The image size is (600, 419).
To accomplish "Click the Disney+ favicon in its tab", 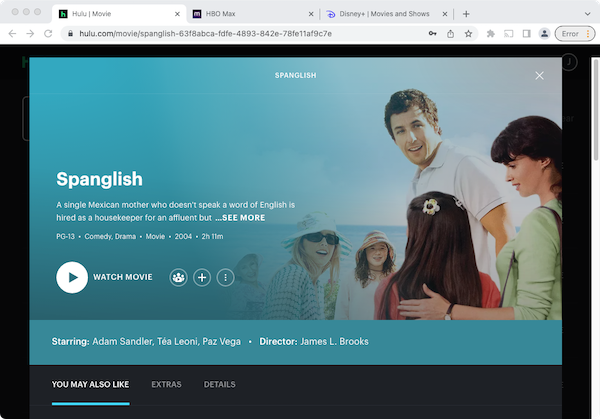I will tap(331, 14).
